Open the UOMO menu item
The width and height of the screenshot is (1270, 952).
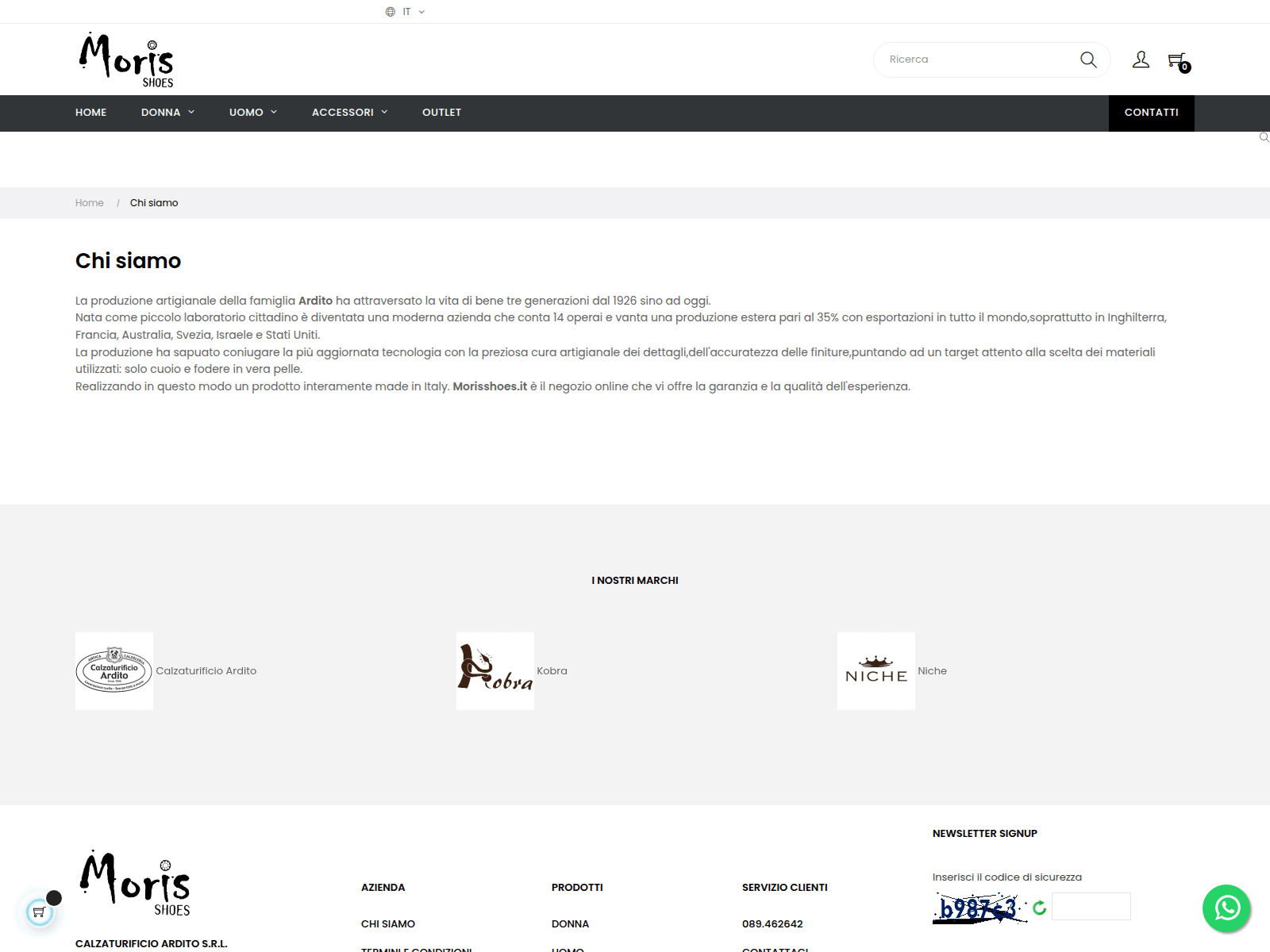[246, 113]
